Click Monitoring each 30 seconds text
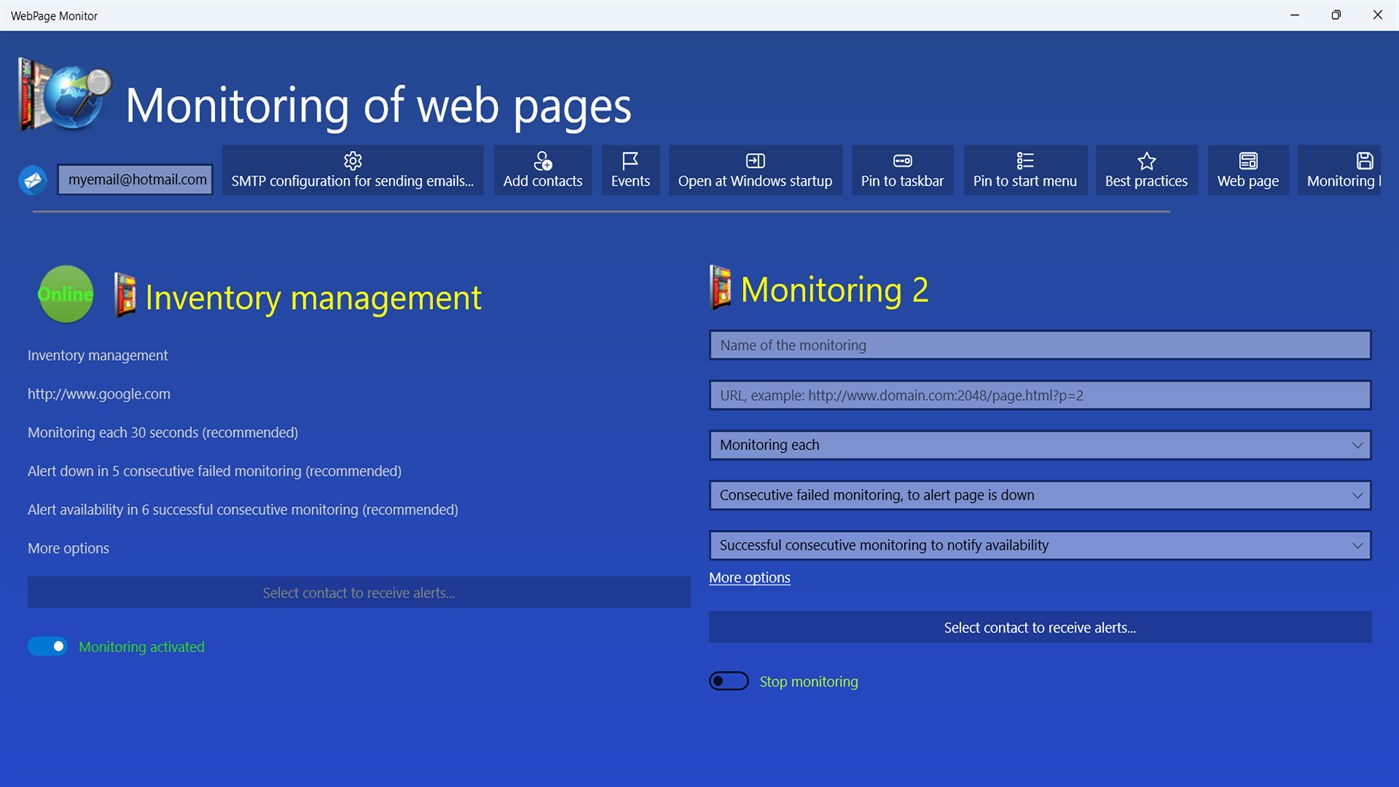Image resolution: width=1399 pixels, height=787 pixels. tap(163, 432)
